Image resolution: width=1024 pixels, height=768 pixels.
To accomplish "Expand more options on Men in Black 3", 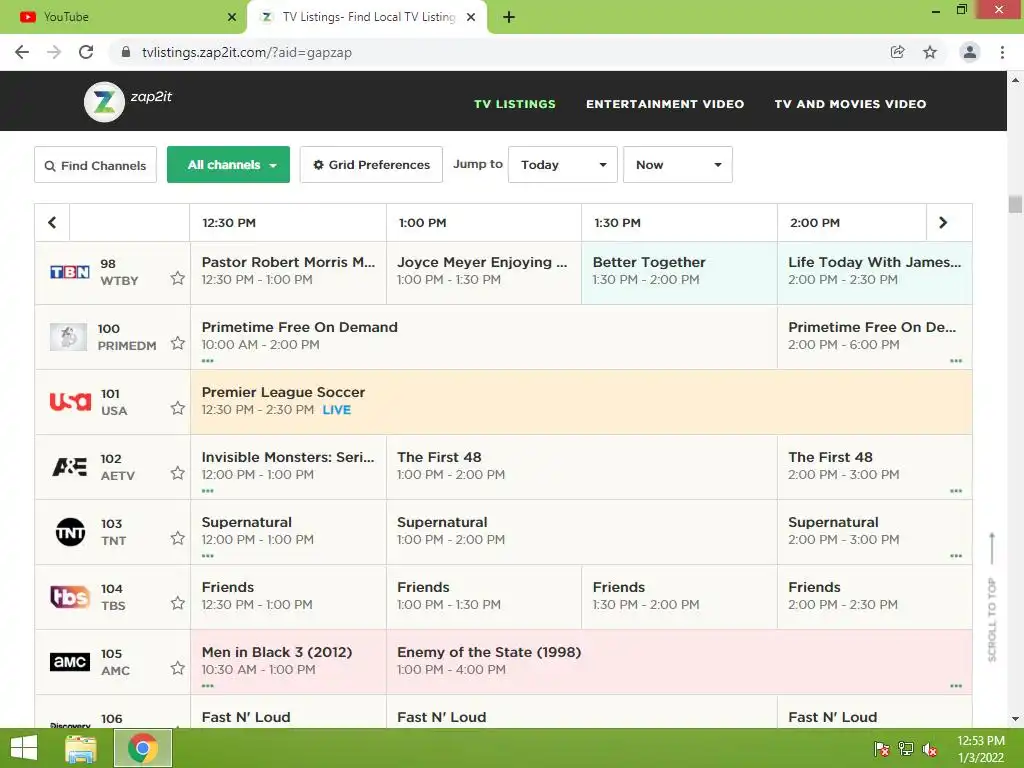I will [x=208, y=686].
